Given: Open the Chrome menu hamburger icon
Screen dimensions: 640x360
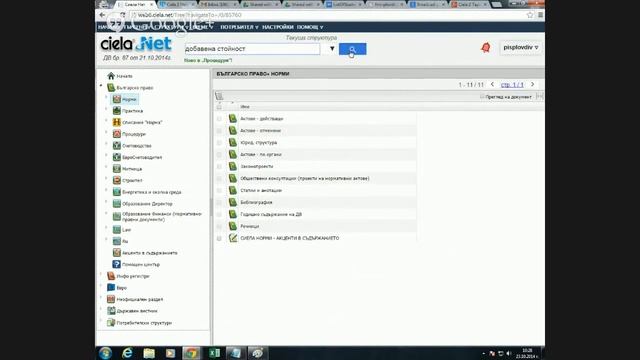Looking at the screenshot, I should coord(540,15).
